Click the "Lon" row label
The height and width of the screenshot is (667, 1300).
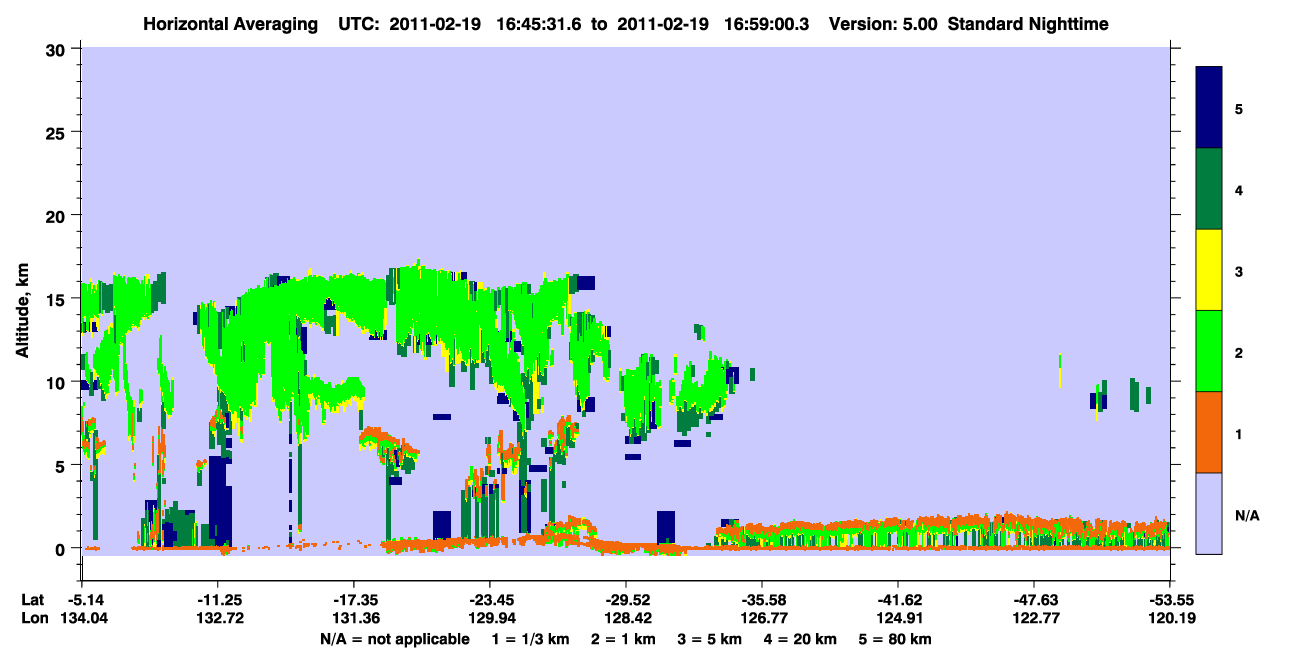click(33, 618)
